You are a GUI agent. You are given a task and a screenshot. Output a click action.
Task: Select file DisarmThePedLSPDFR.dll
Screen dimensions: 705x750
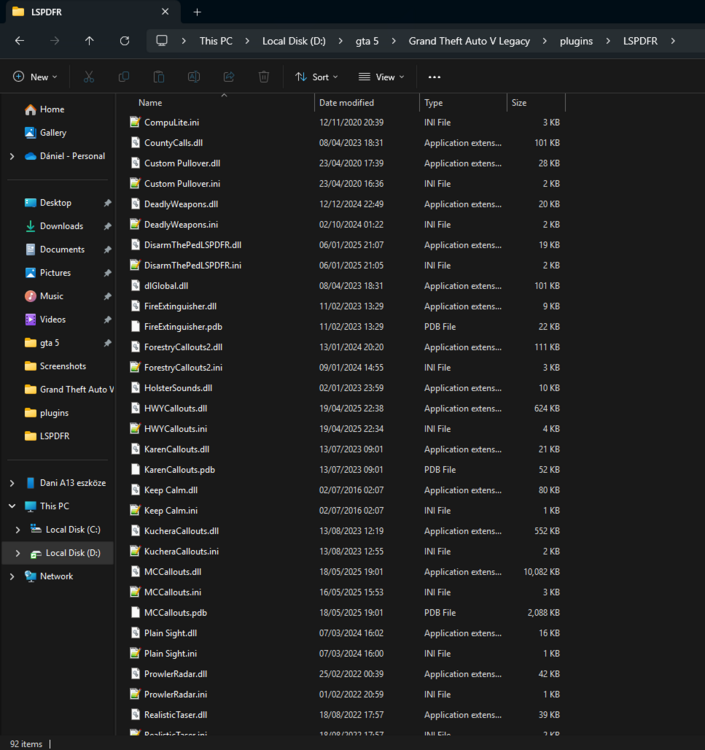[193, 245]
